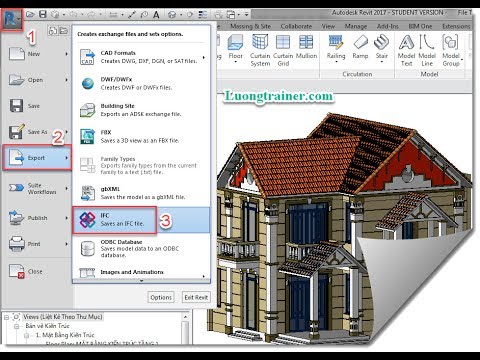Viewport: 480px width, 360px height.
Task: Show the Open Documents list icon
Action: tap(63, 31)
